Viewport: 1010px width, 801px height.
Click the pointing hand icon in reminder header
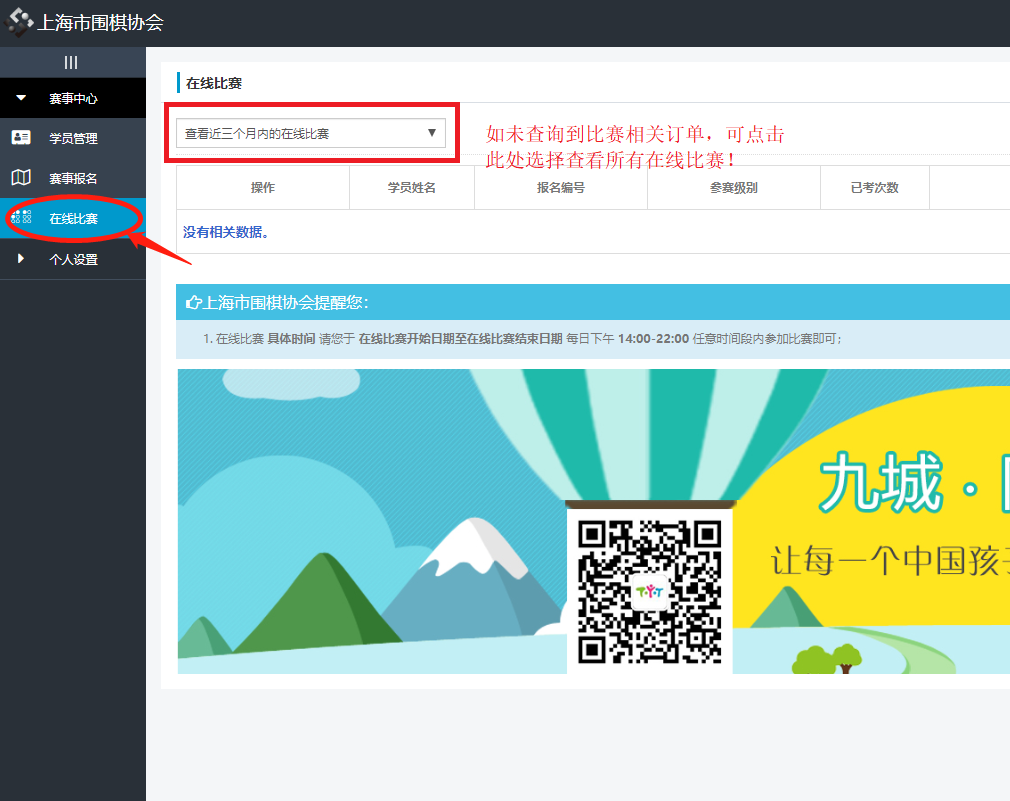click(x=194, y=302)
